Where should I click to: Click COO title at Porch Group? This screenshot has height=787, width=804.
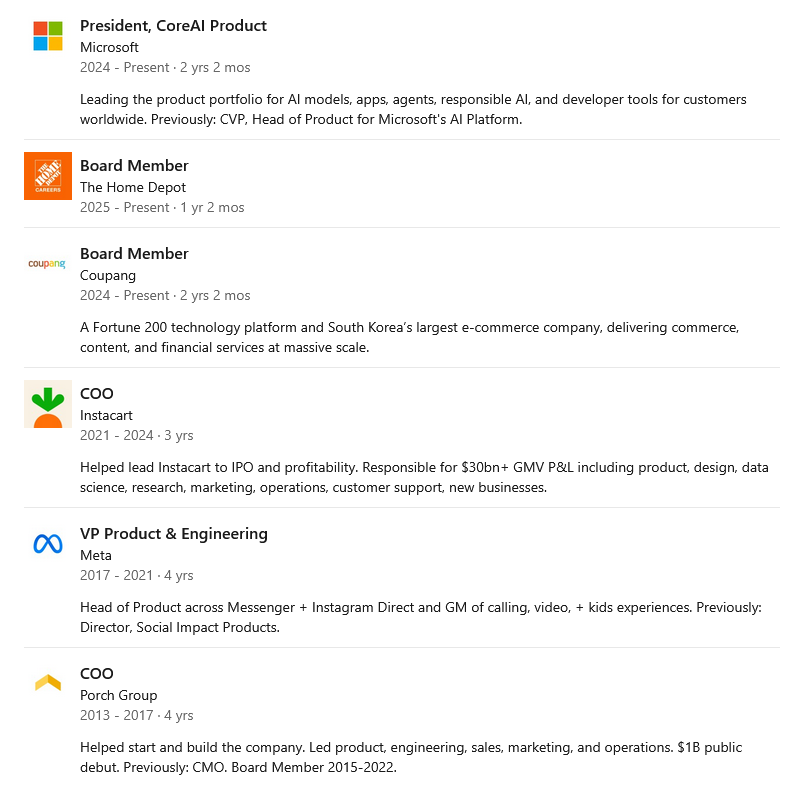pyautogui.click(x=96, y=674)
